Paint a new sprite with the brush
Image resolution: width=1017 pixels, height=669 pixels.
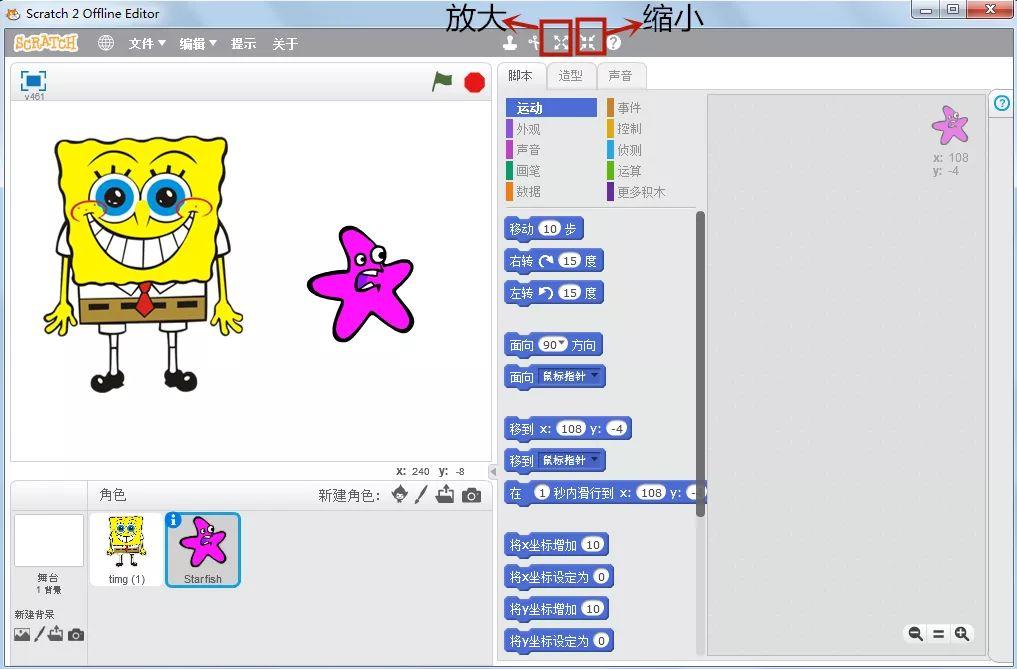point(422,494)
